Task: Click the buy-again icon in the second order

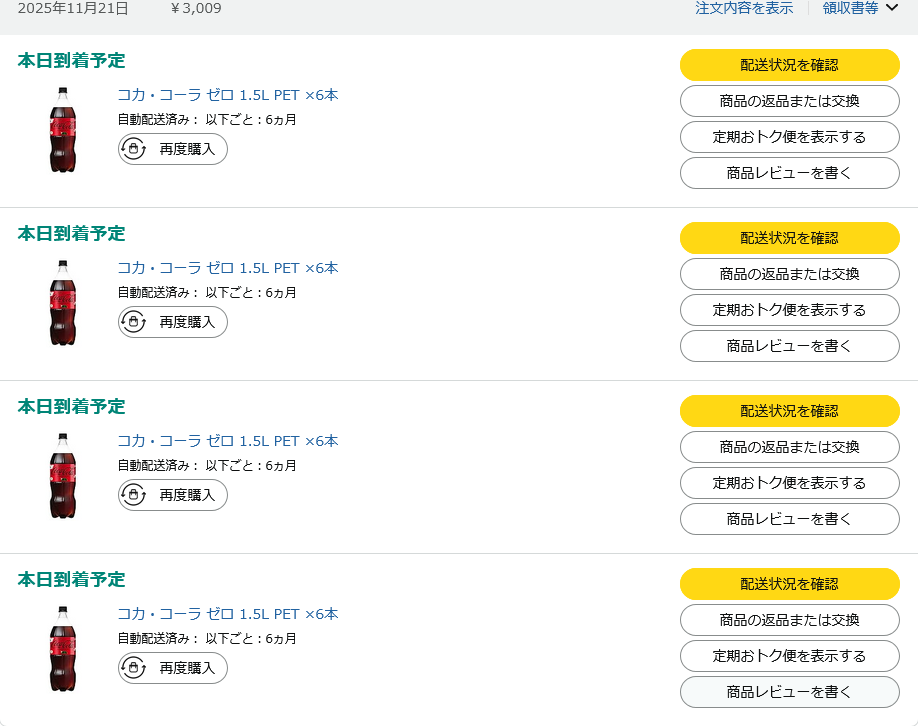Action: [133, 322]
